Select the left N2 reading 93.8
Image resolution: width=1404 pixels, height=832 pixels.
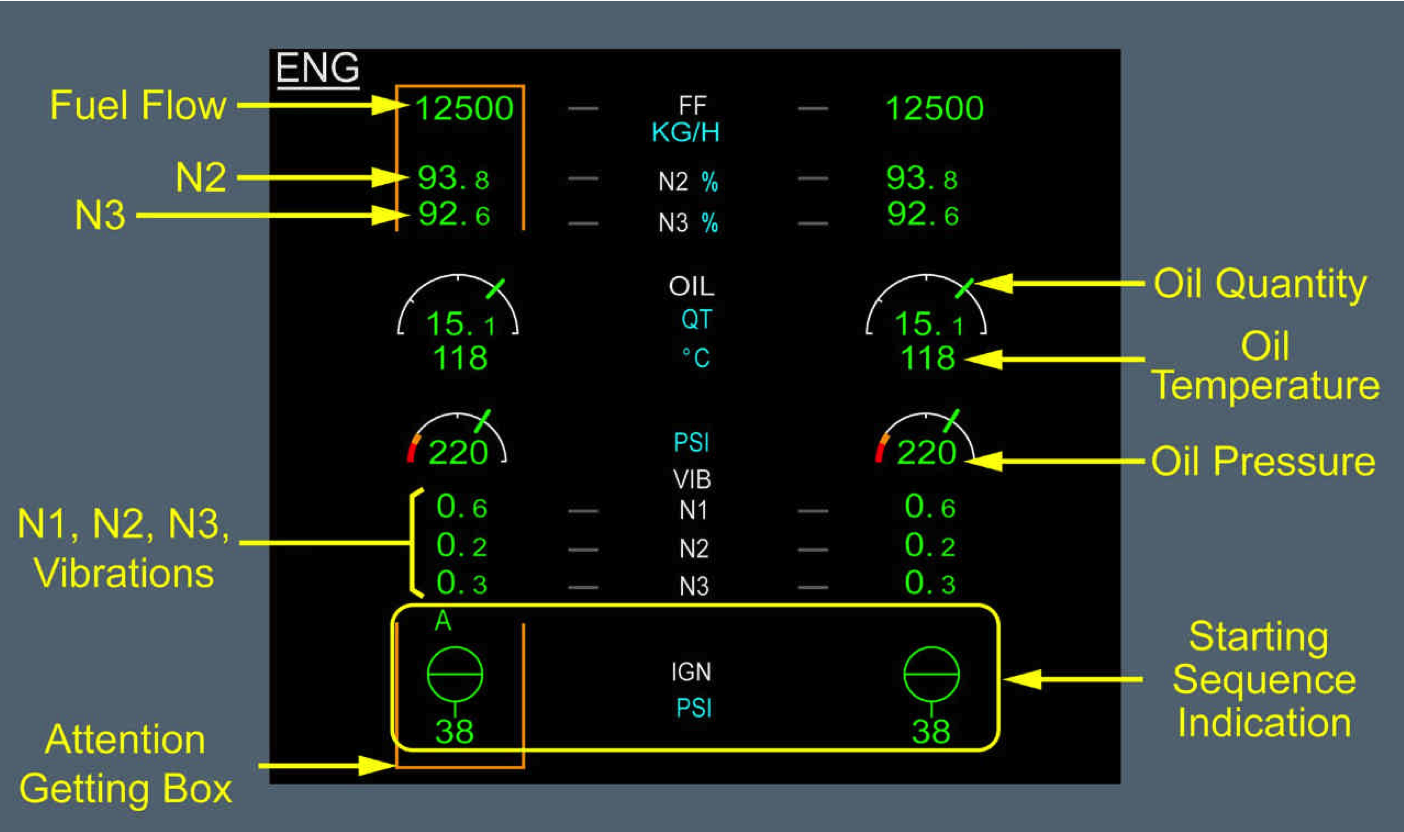pos(453,179)
